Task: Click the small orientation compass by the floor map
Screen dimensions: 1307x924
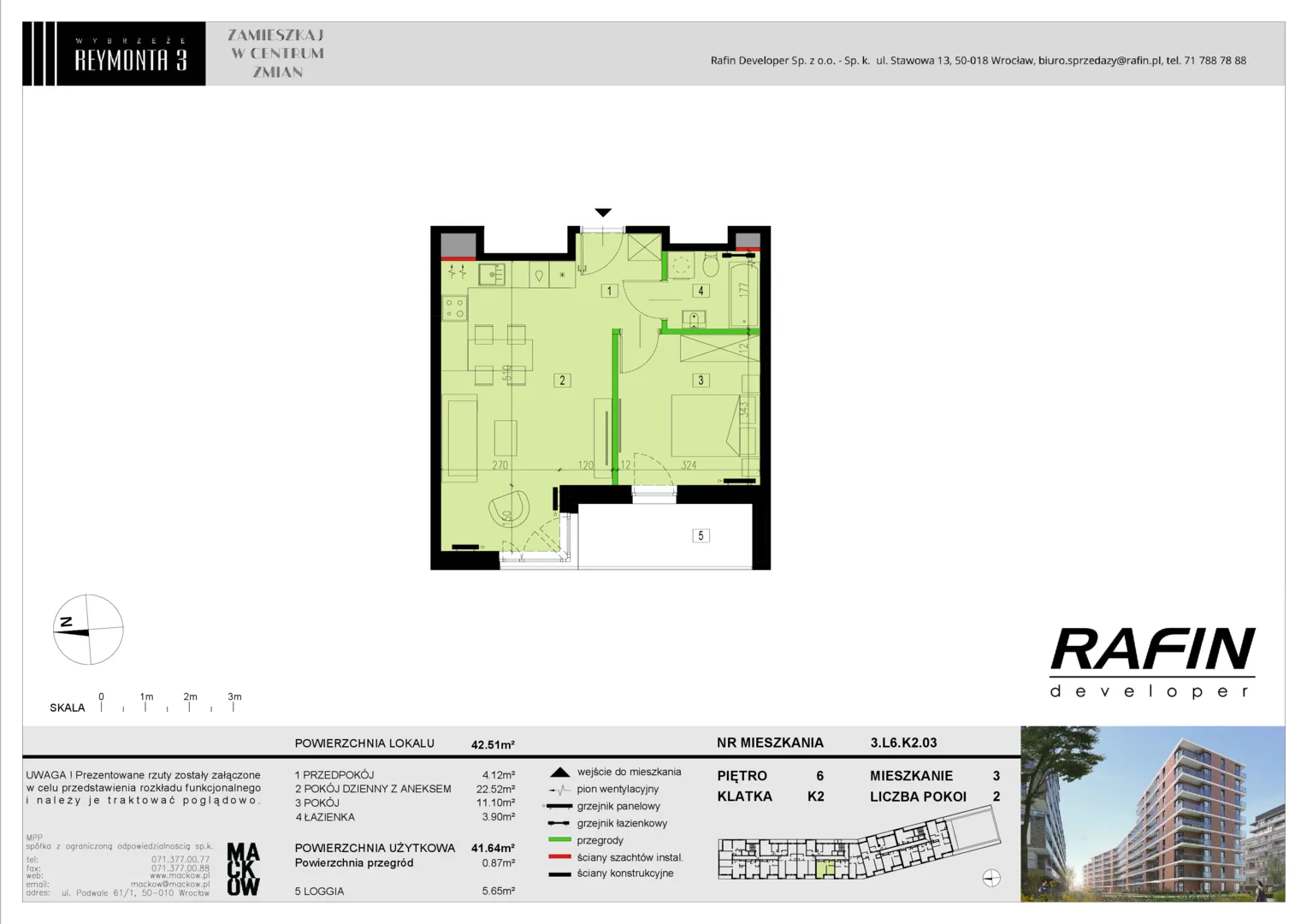Action: (x=991, y=878)
